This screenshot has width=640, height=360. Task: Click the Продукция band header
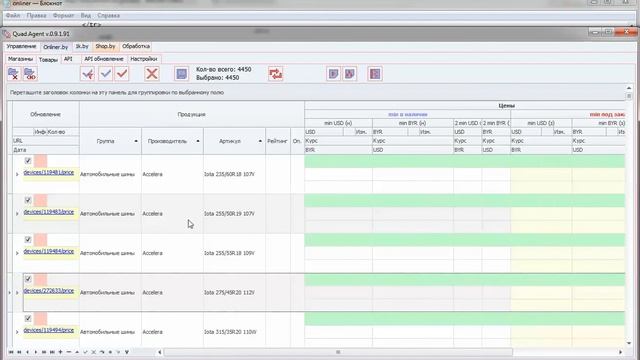point(191,115)
